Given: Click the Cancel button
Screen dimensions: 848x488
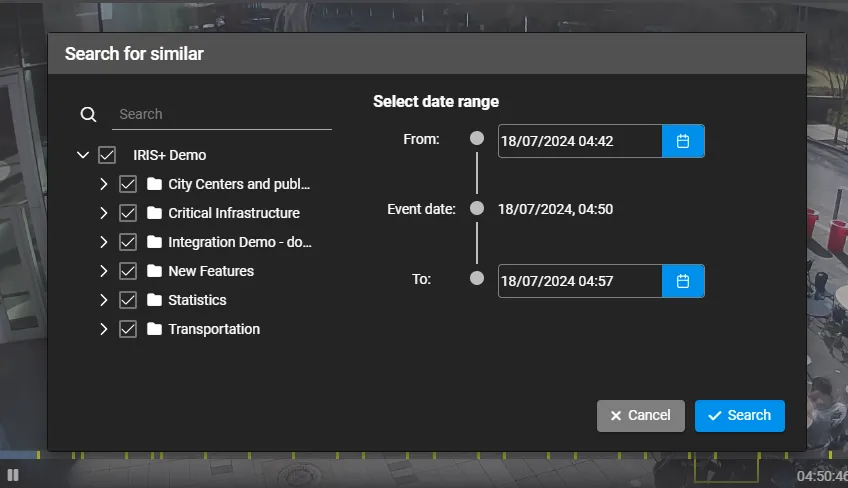Looking at the screenshot, I should tap(641, 416).
